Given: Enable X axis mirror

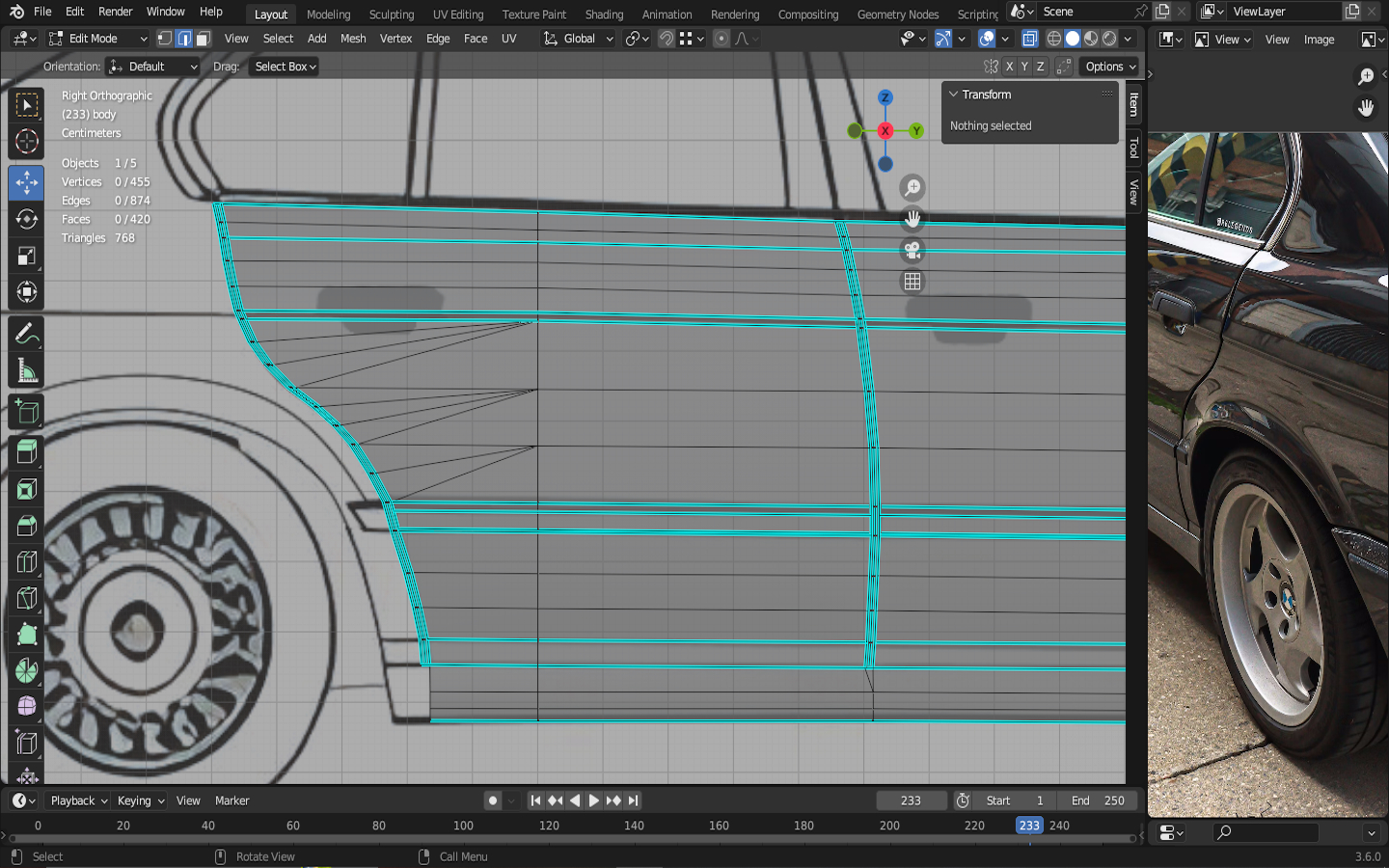Looking at the screenshot, I should (x=1009, y=67).
